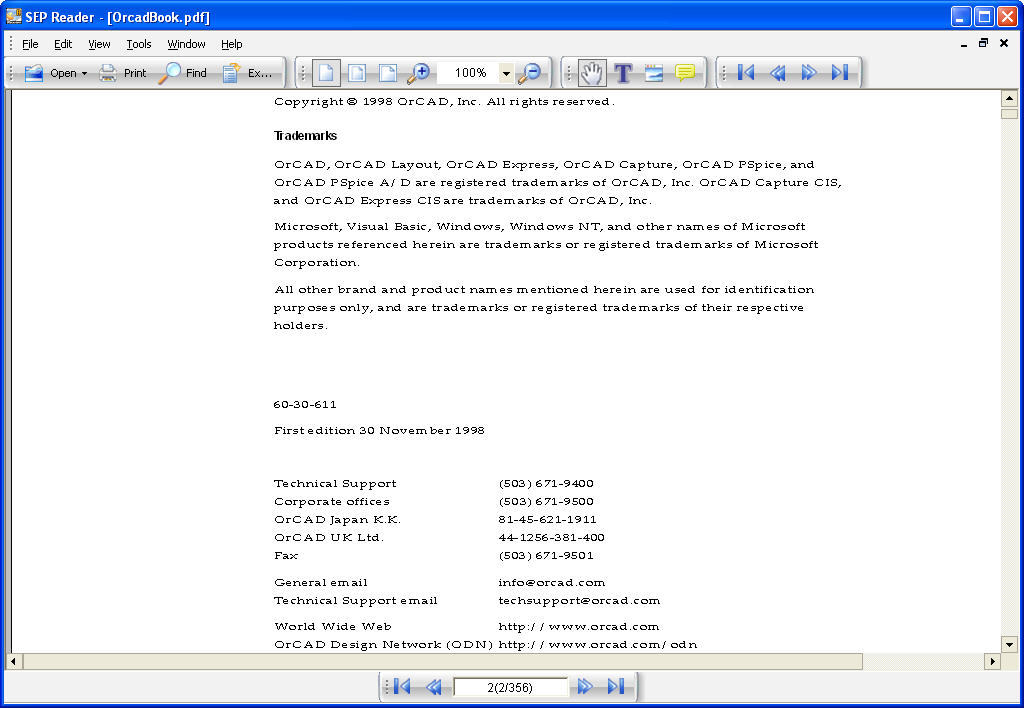
Task: Click Technical Support phone (503) 671-9400
Action: pos(546,483)
